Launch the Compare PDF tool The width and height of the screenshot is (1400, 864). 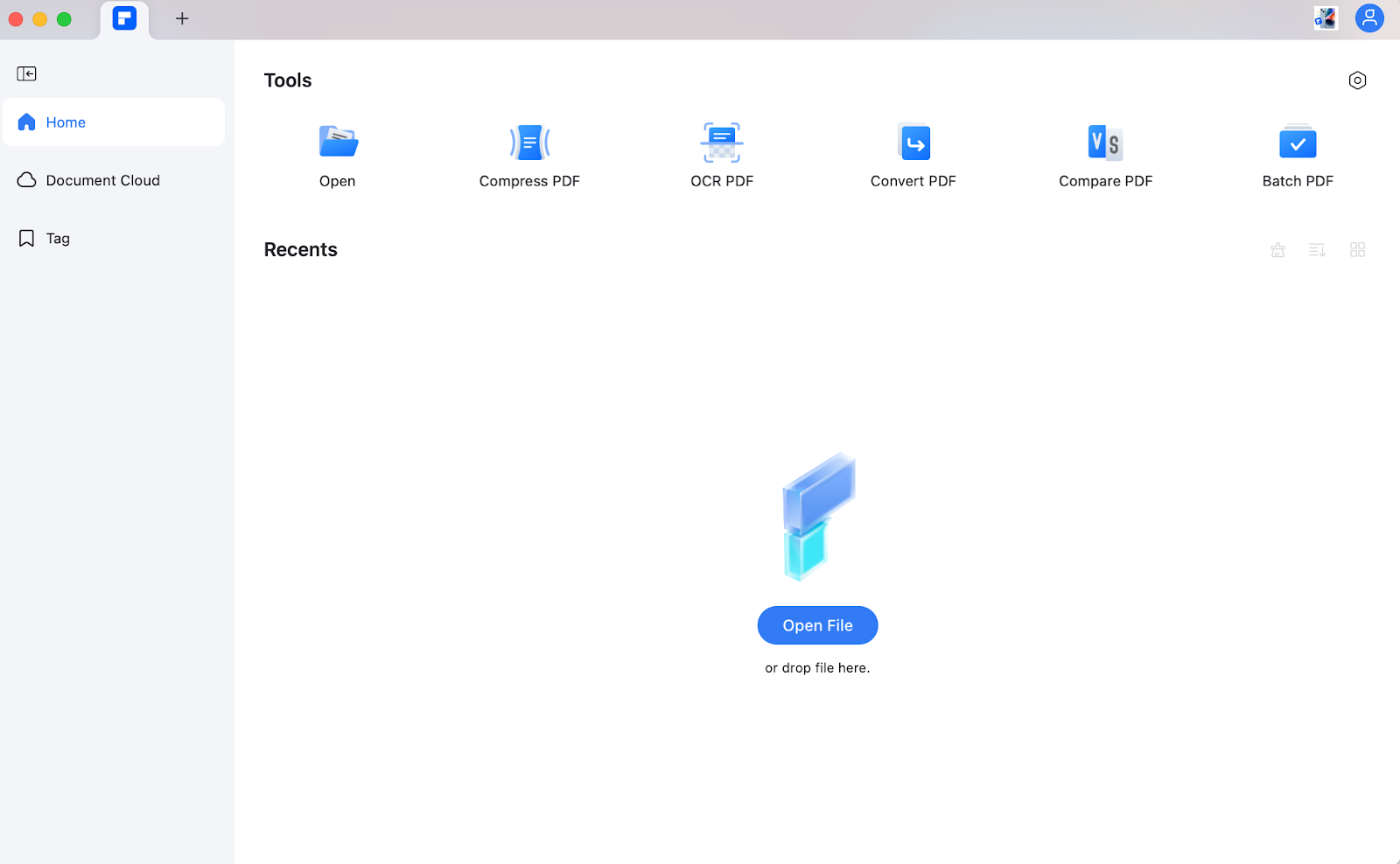click(1106, 157)
